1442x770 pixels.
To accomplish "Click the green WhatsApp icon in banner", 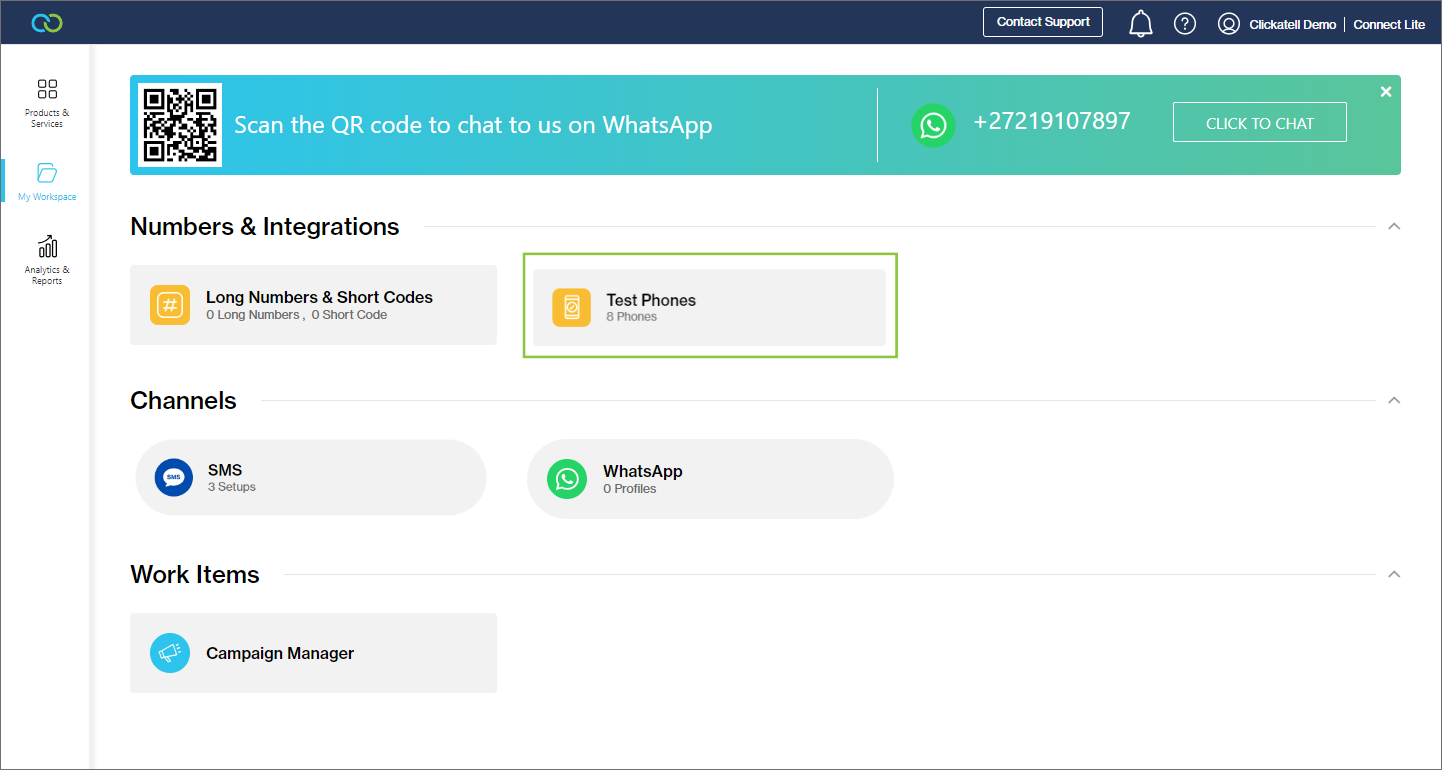I will click(x=933, y=125).
